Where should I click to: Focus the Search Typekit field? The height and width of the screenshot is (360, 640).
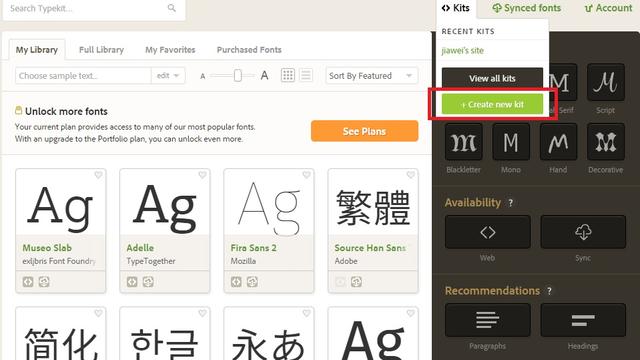click(94, 8)
